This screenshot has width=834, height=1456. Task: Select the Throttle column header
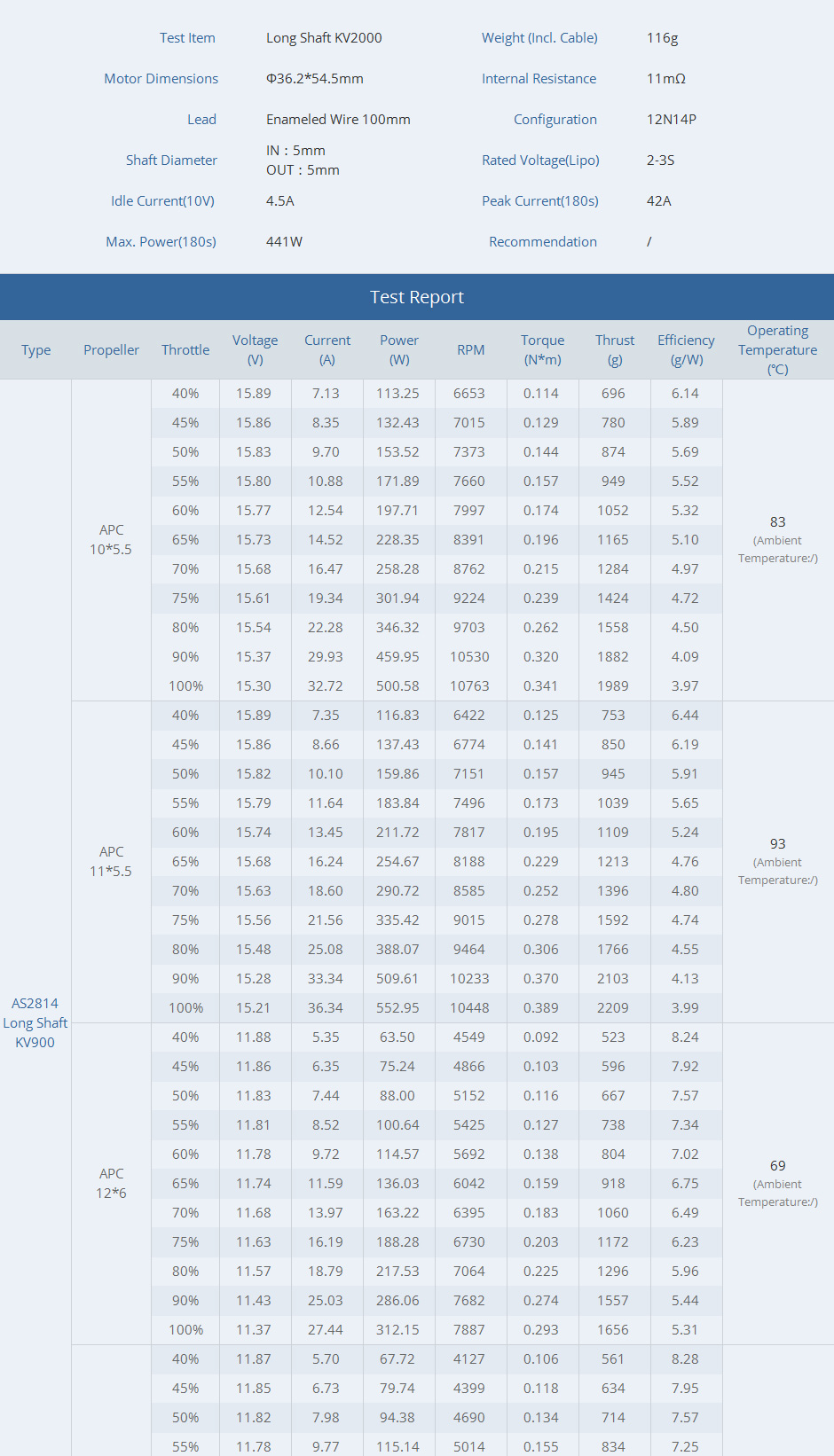tap(185, 350)
